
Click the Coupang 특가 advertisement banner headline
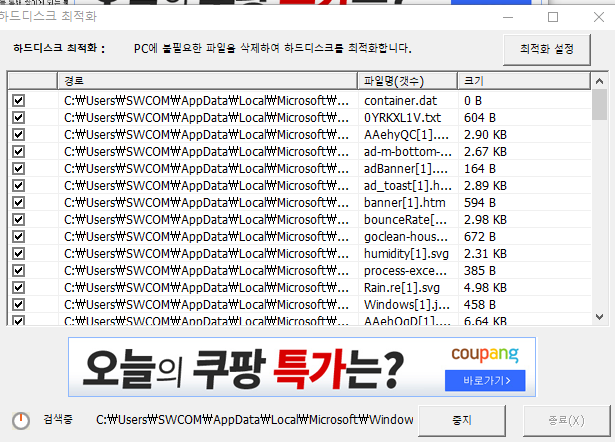coord(243,369)
